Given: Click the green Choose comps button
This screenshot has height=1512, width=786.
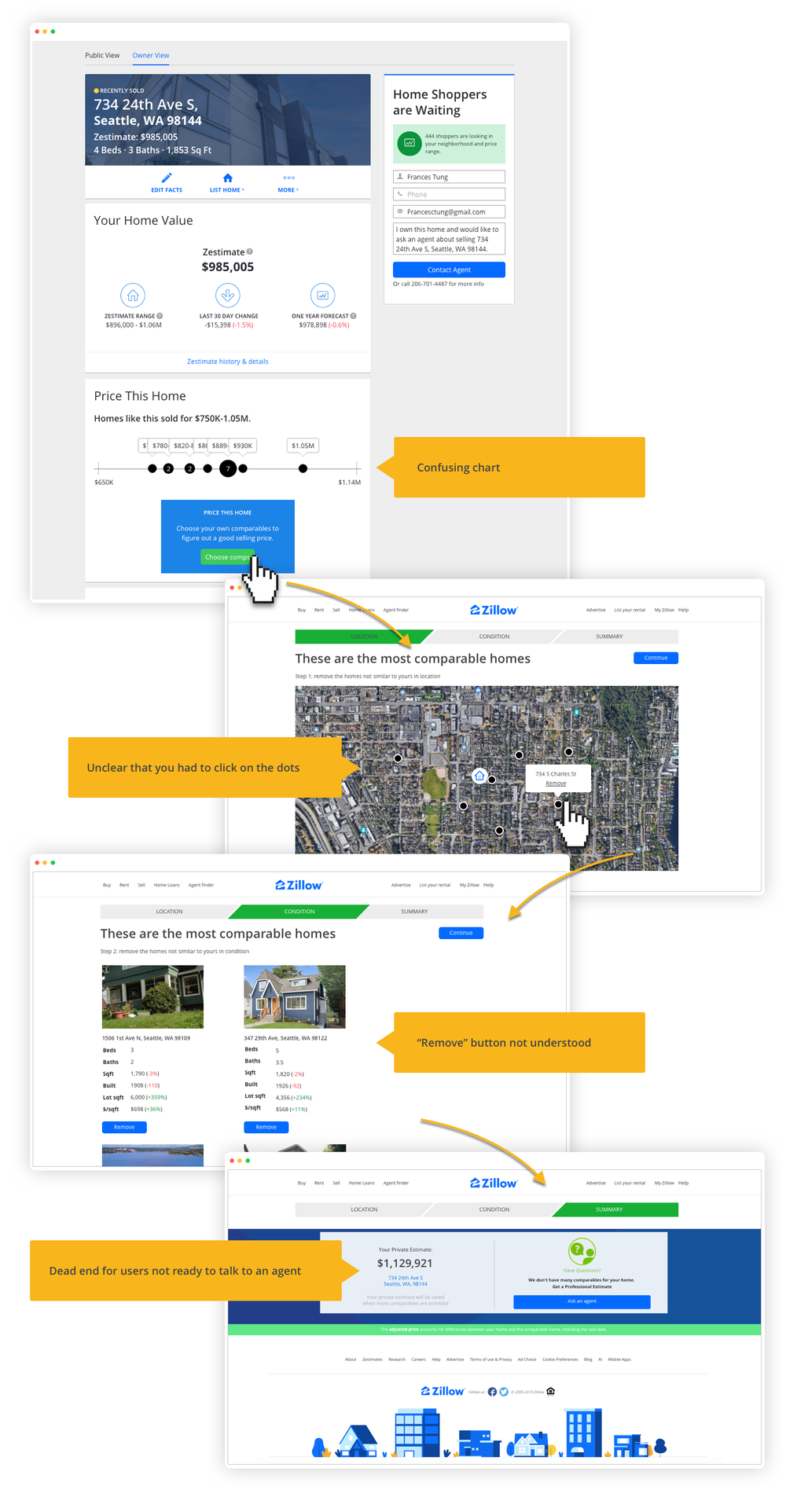Looking at the screenshot, I should pyautogui.click(x=228, y=557).
